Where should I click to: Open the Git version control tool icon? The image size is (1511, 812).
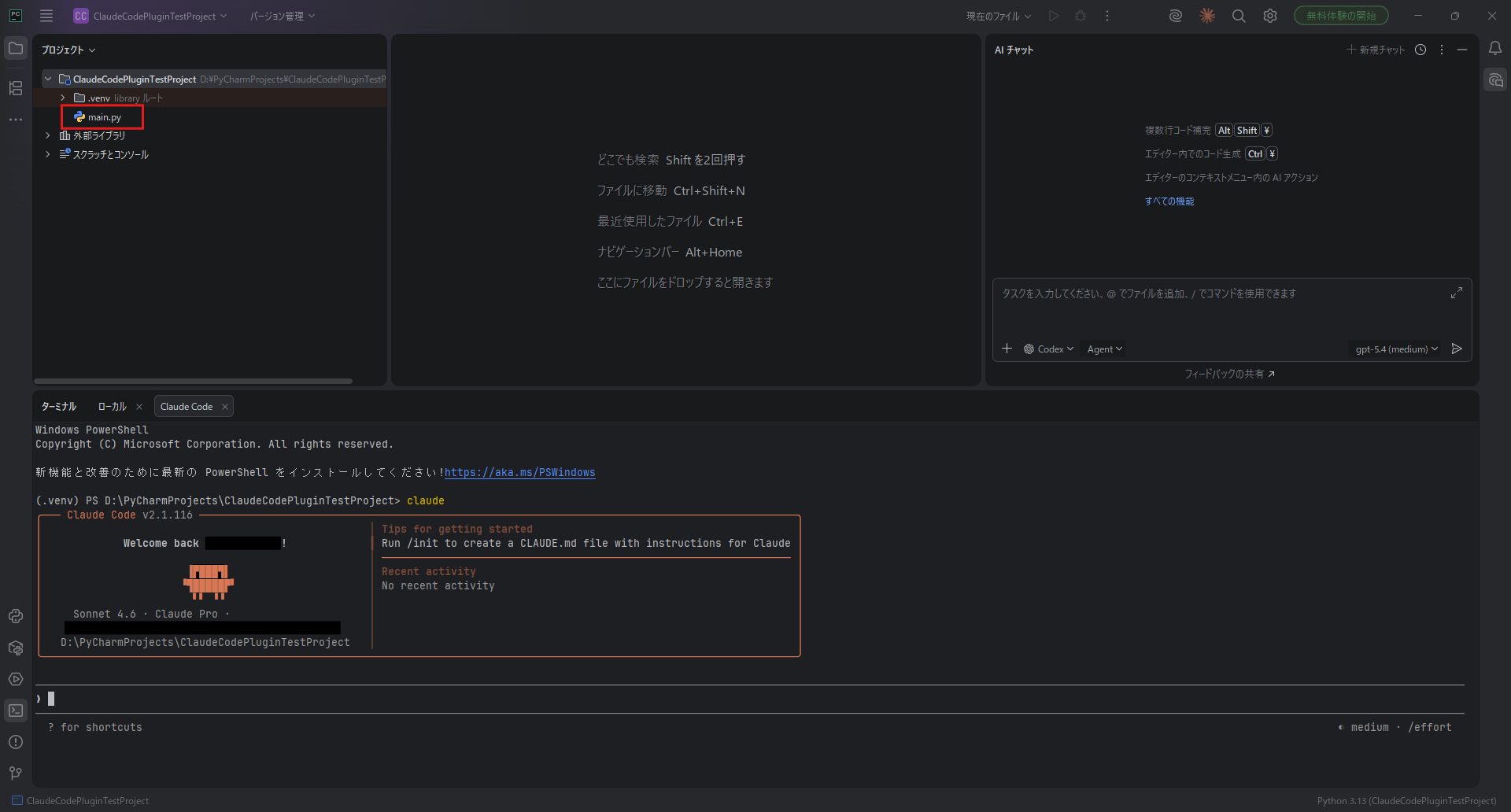[16, 773]
